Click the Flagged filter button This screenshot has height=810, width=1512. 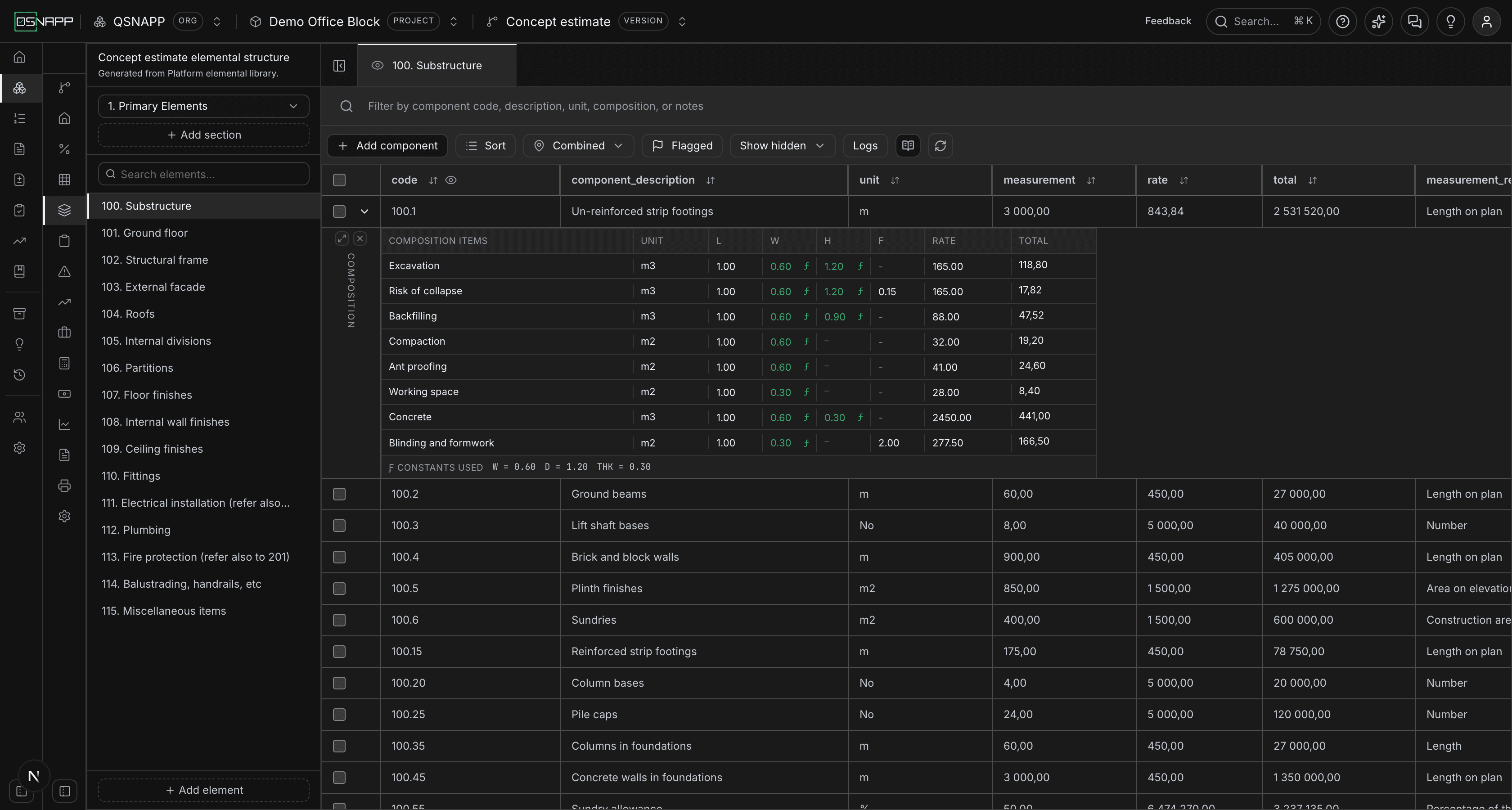(683, 145)
